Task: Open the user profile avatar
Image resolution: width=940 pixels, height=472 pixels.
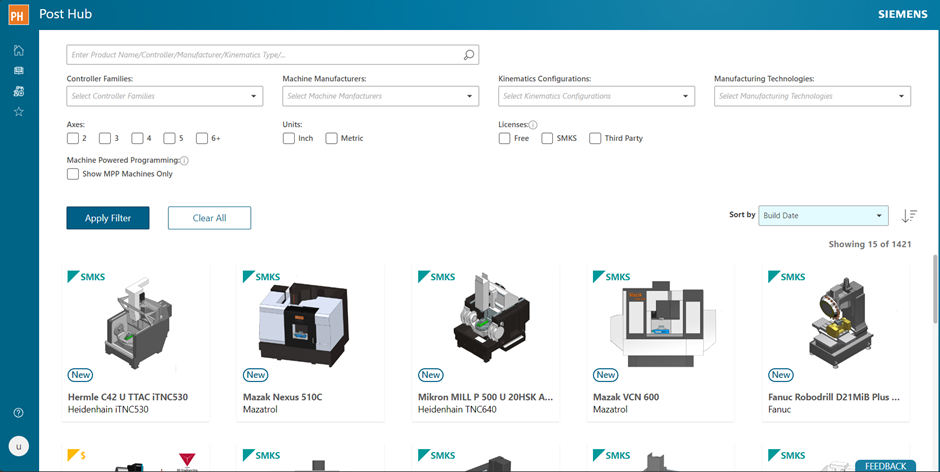Action: point(19,446)
